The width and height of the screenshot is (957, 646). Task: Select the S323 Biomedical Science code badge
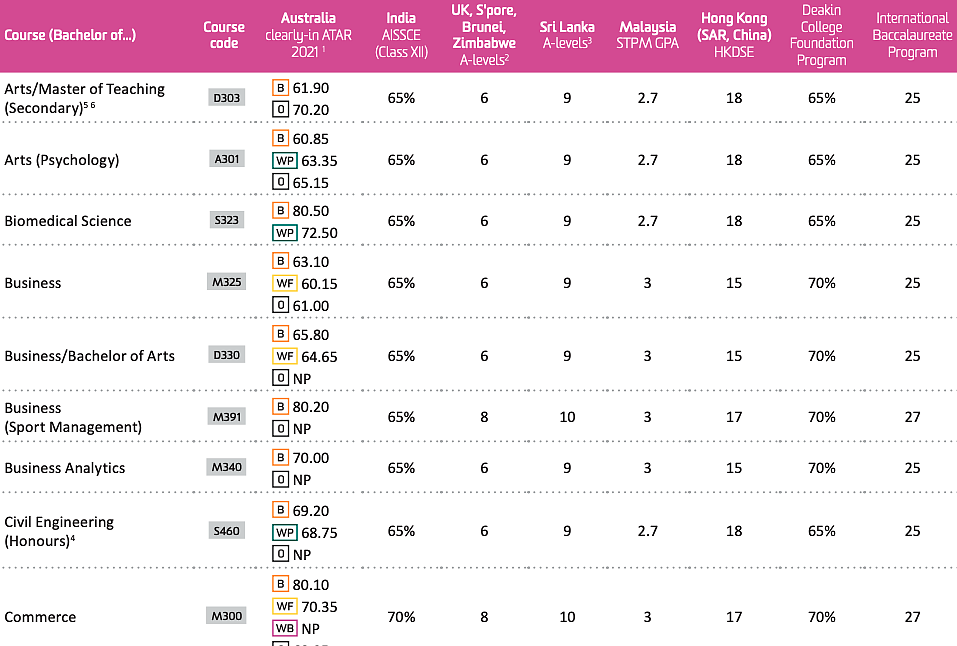[x=226, y=220]
